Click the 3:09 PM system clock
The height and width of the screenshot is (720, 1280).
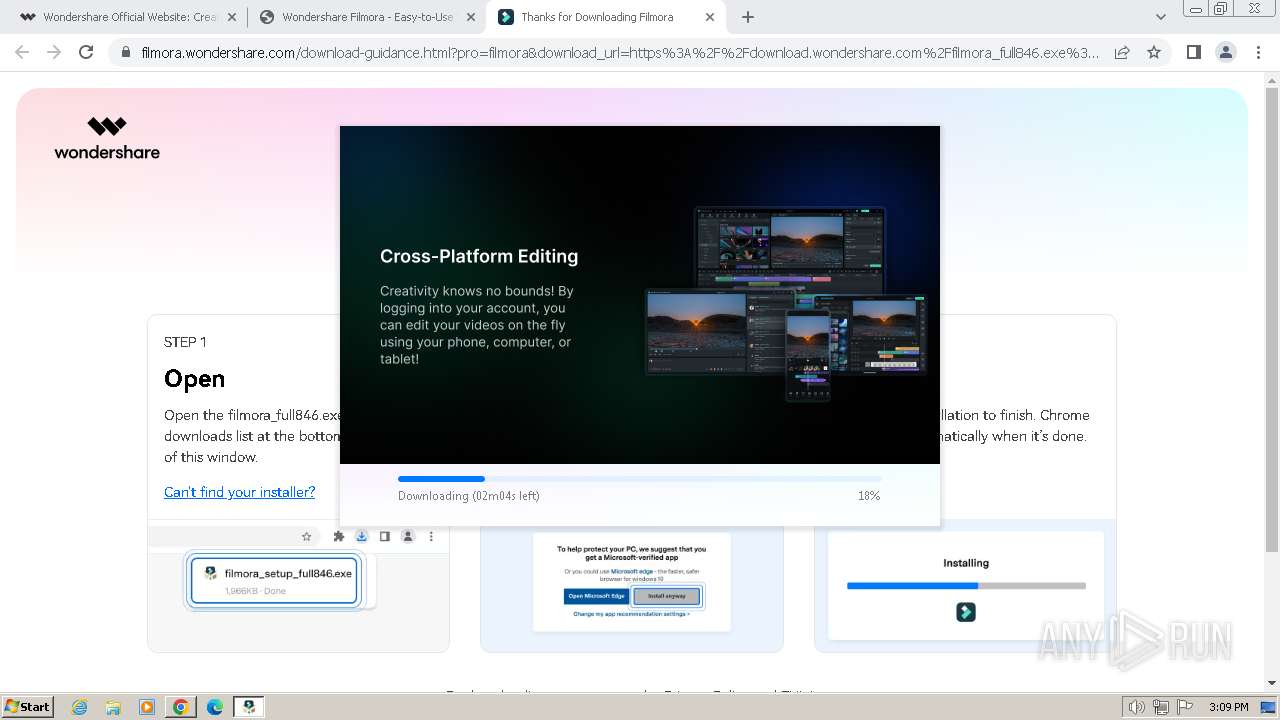tap(1229, 707)
